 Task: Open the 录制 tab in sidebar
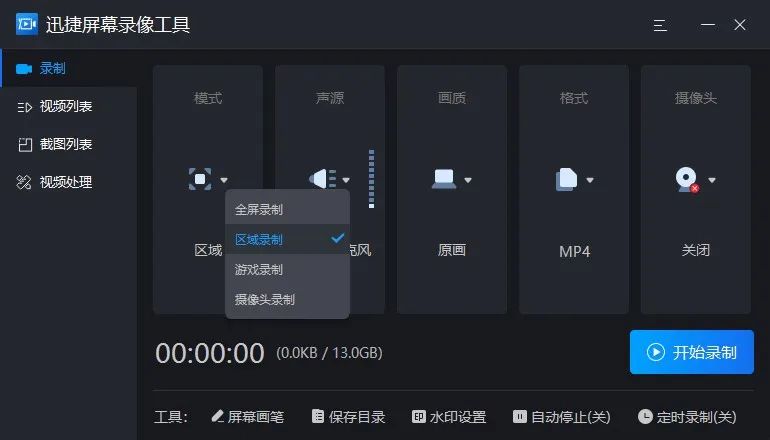[x=69, y=68]
